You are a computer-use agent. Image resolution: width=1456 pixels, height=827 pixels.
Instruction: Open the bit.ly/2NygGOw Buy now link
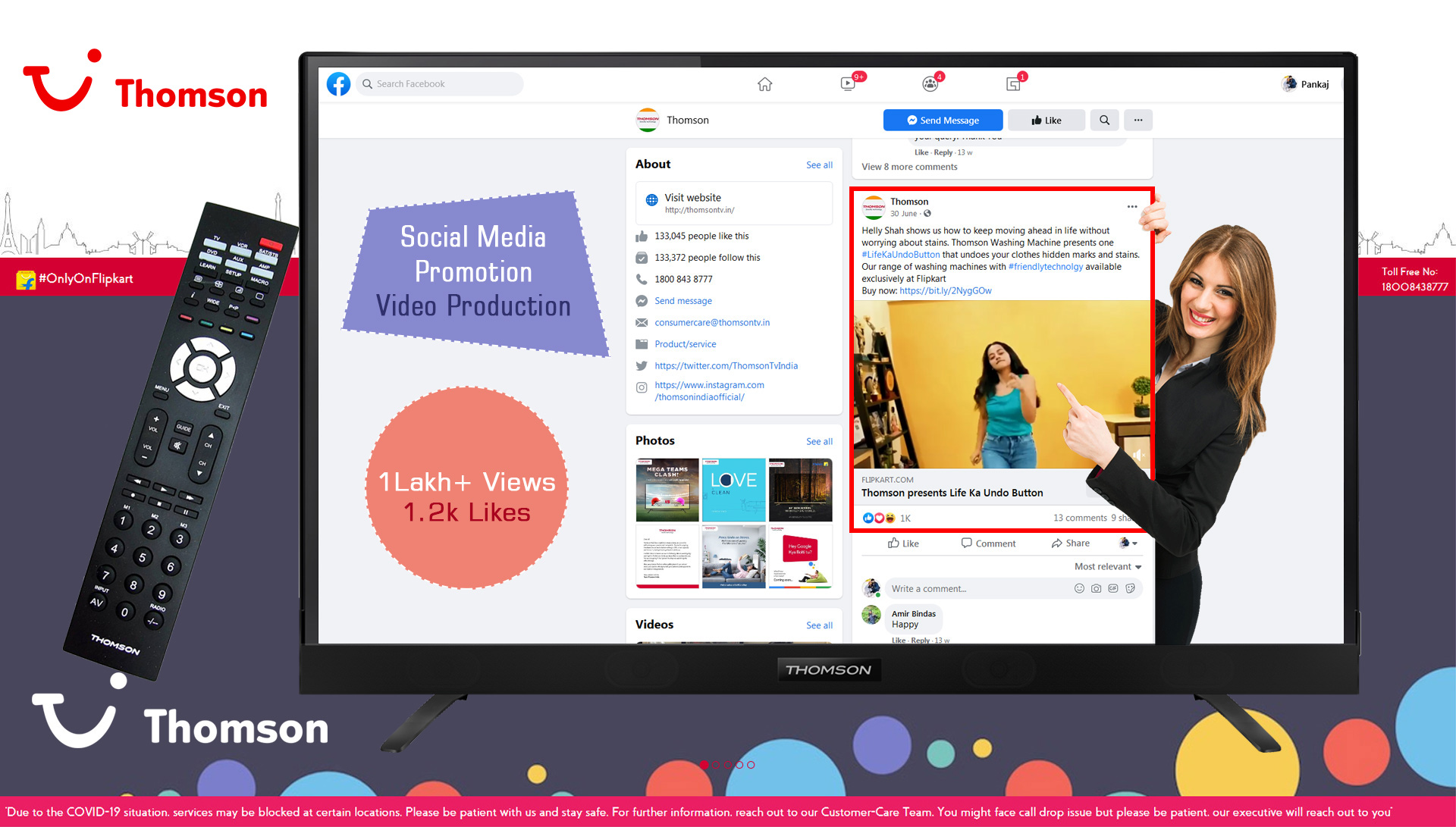(946, 291)
